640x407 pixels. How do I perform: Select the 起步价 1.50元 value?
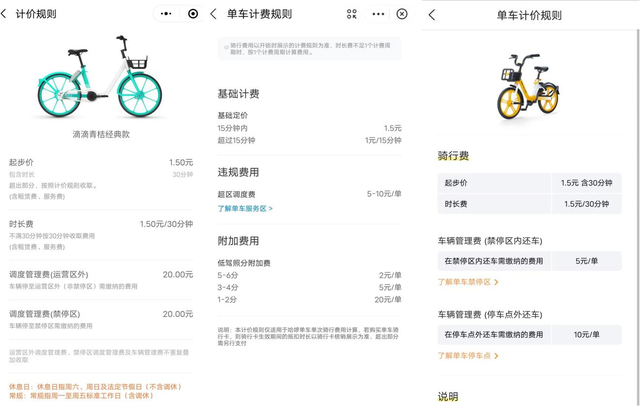click(x=181, y=162)
